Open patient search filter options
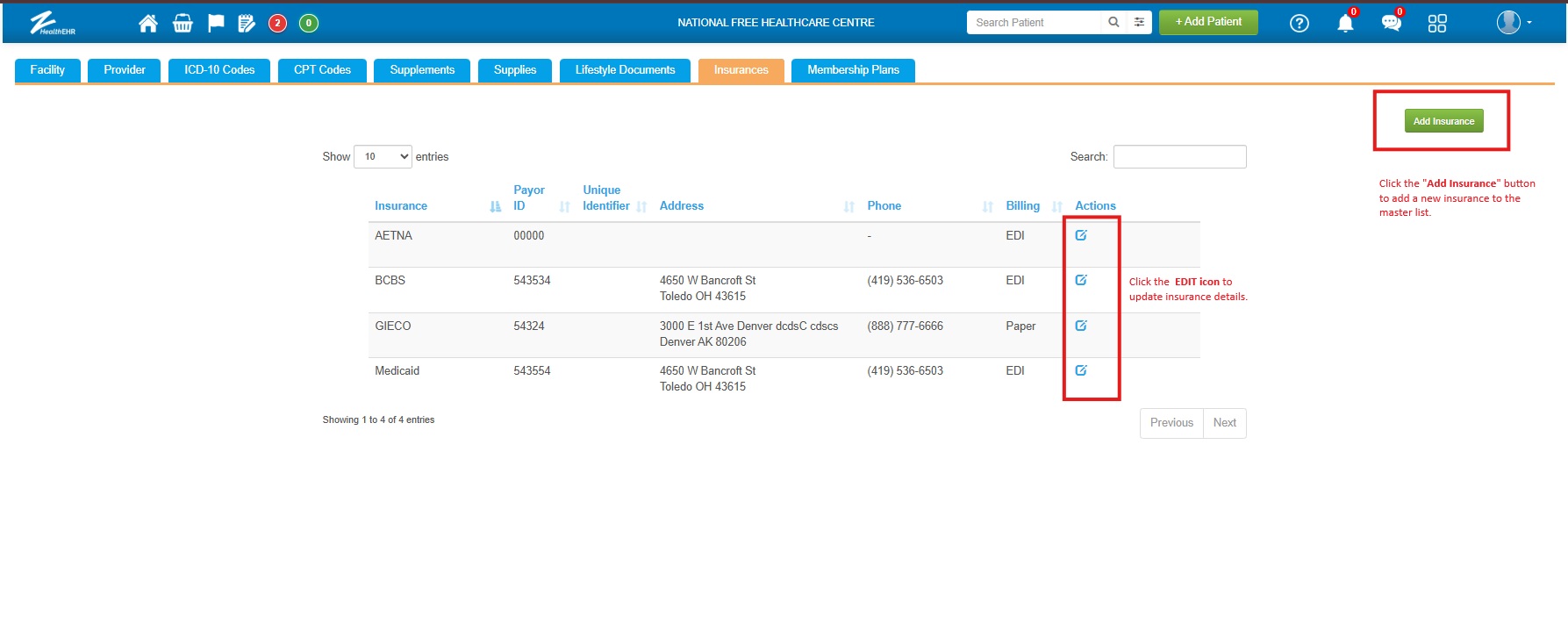This screenshot has height=631, width=1568. (1139, 23)
